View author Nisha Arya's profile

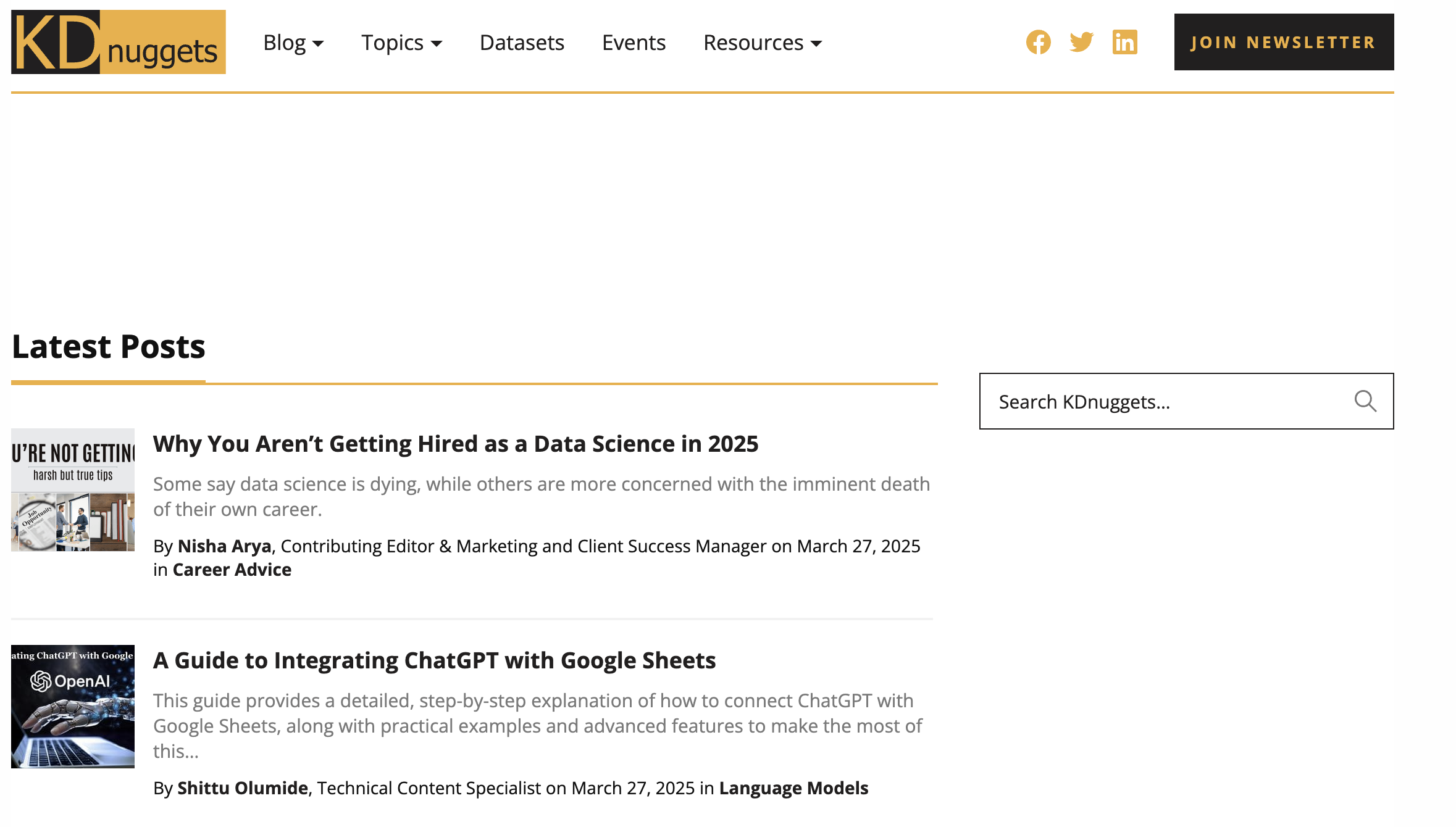tap(224, 546)
